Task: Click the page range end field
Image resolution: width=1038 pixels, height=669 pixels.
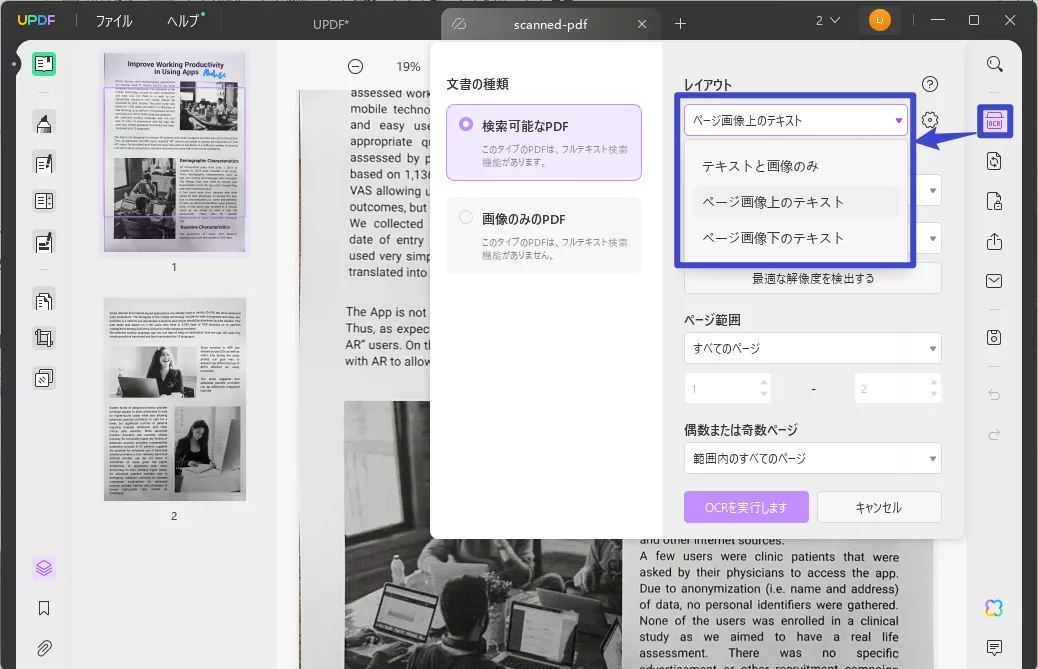Action: coord(897,388)
